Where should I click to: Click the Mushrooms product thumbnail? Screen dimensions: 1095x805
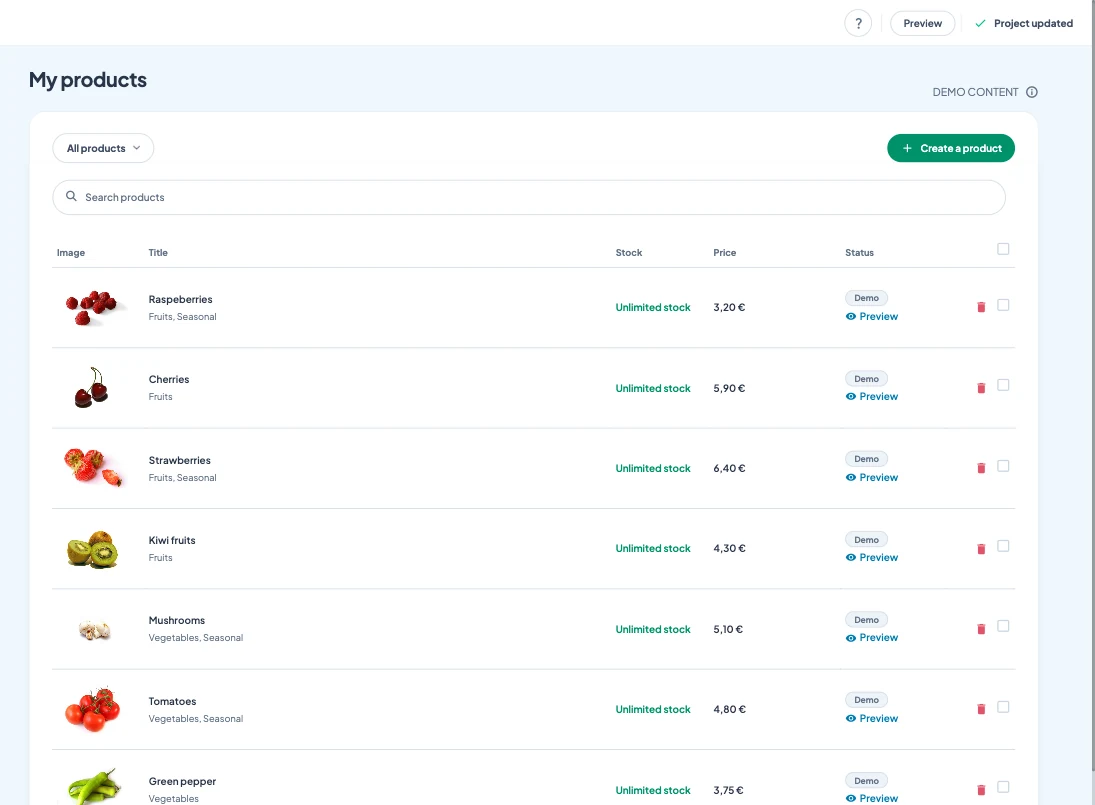(94, 630)
